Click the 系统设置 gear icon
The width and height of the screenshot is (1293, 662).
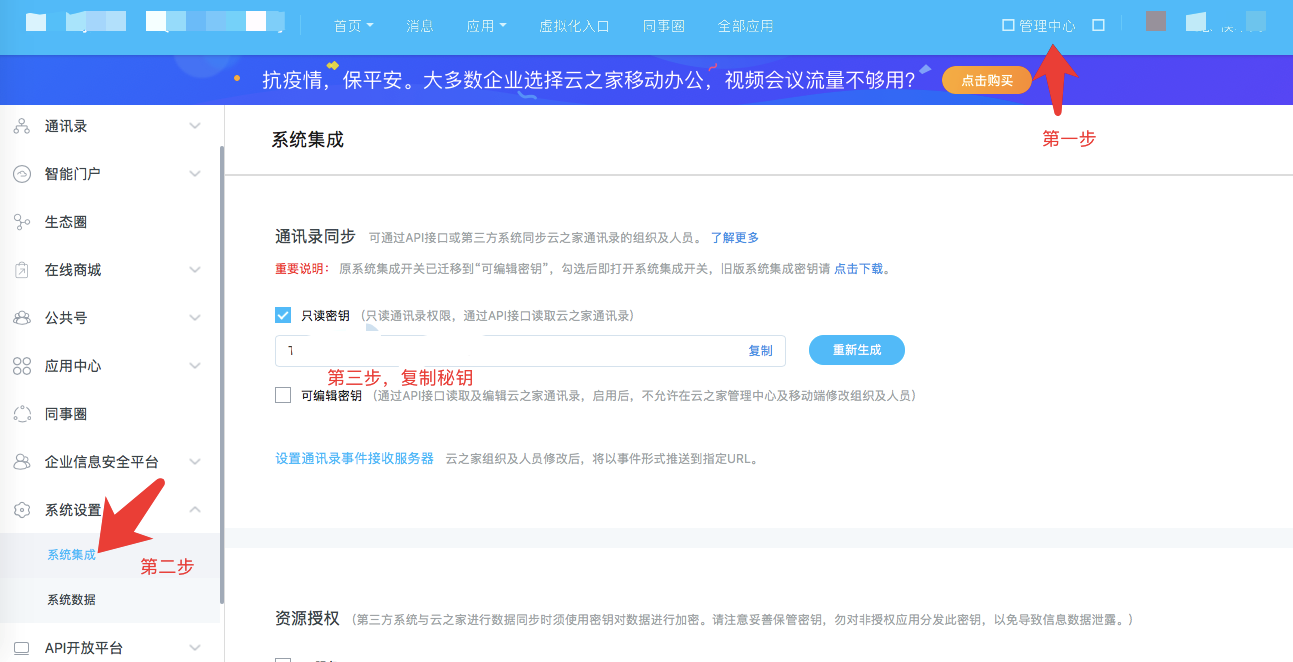click(22, 510)
